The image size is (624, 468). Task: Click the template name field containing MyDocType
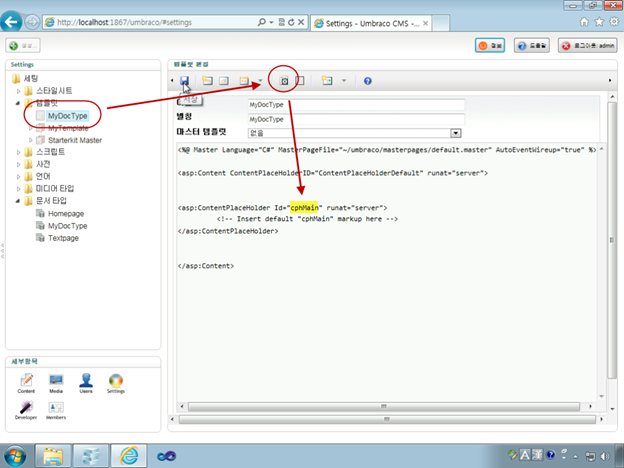[x=356, y=105]
